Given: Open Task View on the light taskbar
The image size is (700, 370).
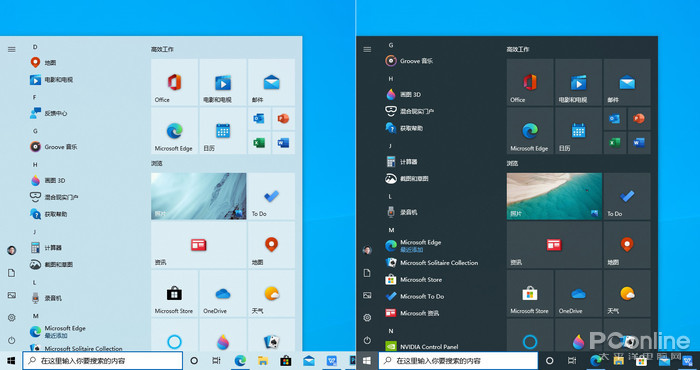Looking at the screenshot, I should (x=217, y=361).
